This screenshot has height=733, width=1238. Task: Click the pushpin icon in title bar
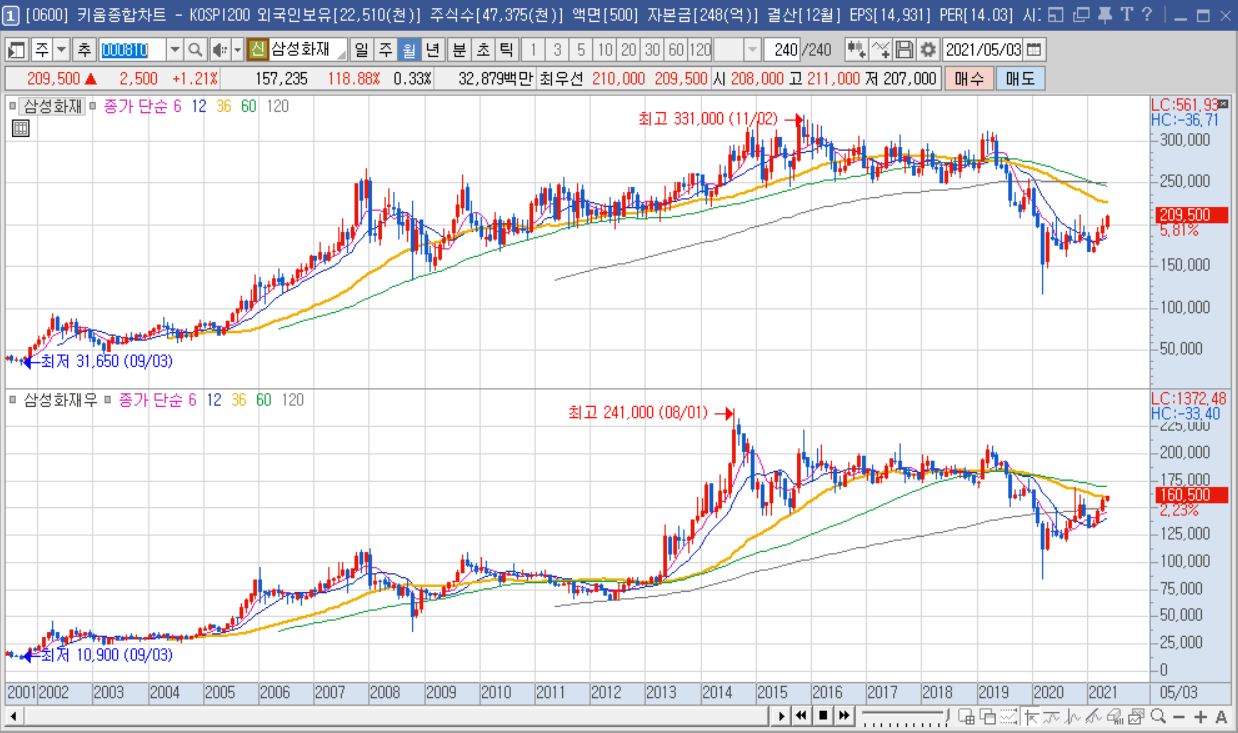tap(1105, 14)
